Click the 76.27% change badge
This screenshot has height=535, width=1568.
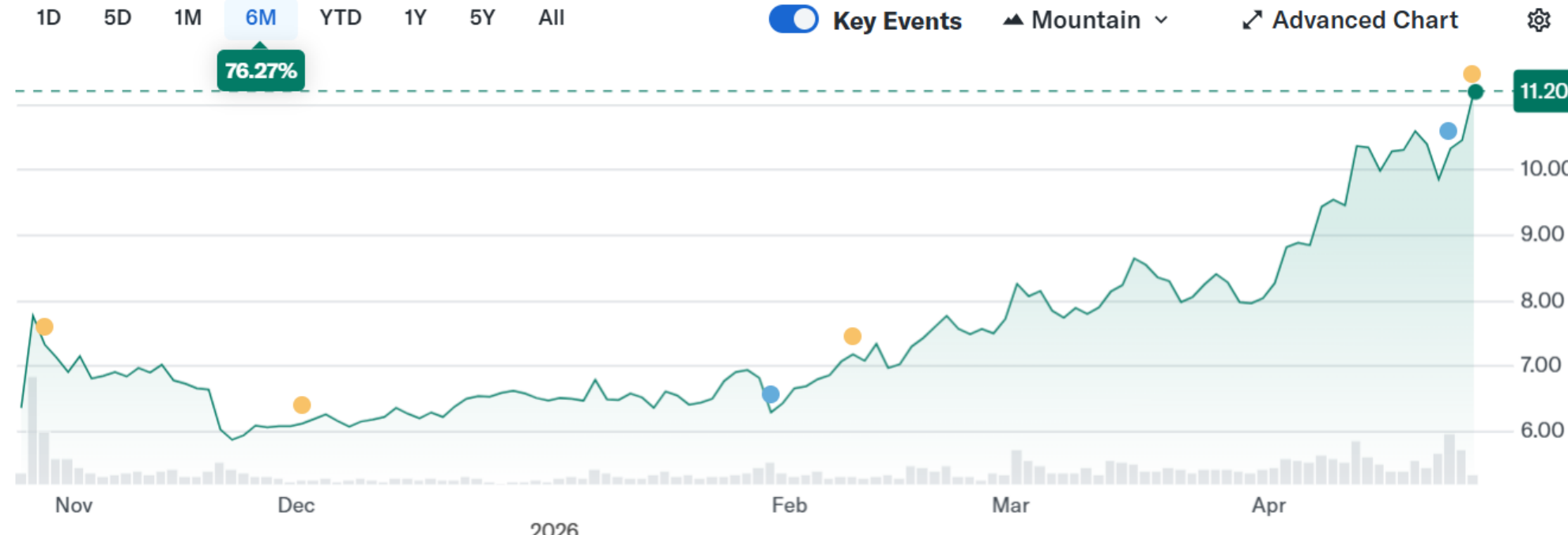pos(261,71)
